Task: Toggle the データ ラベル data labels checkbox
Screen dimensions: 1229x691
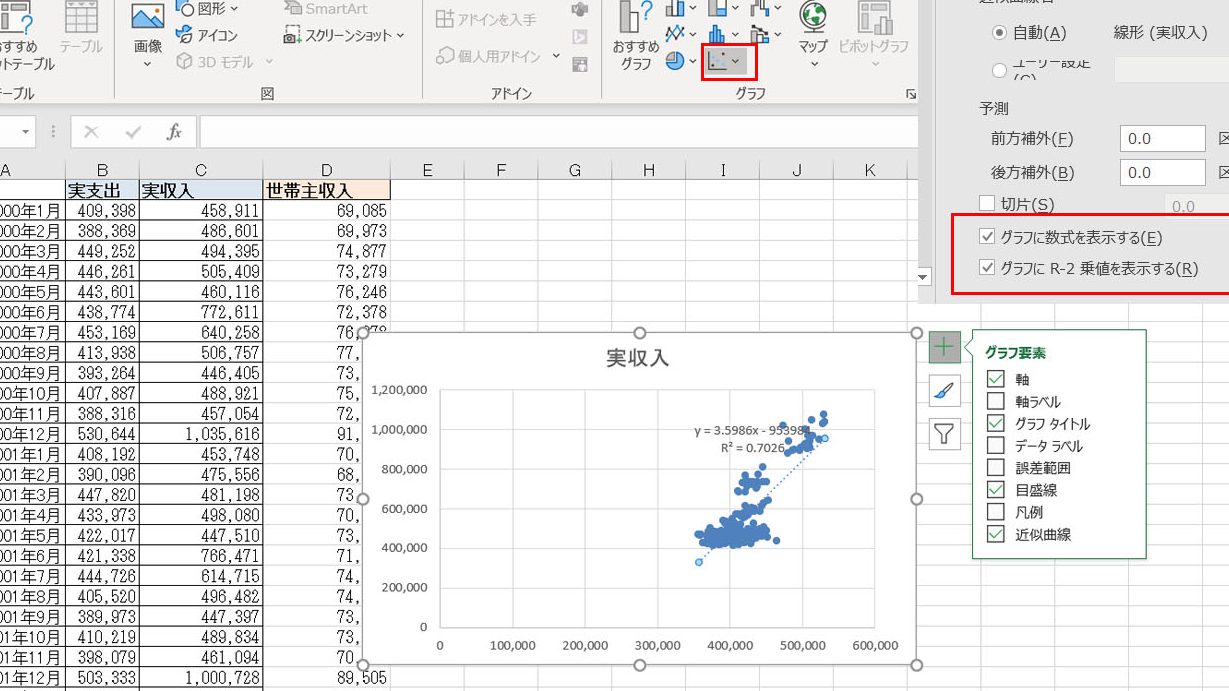Action: point(996,446)
